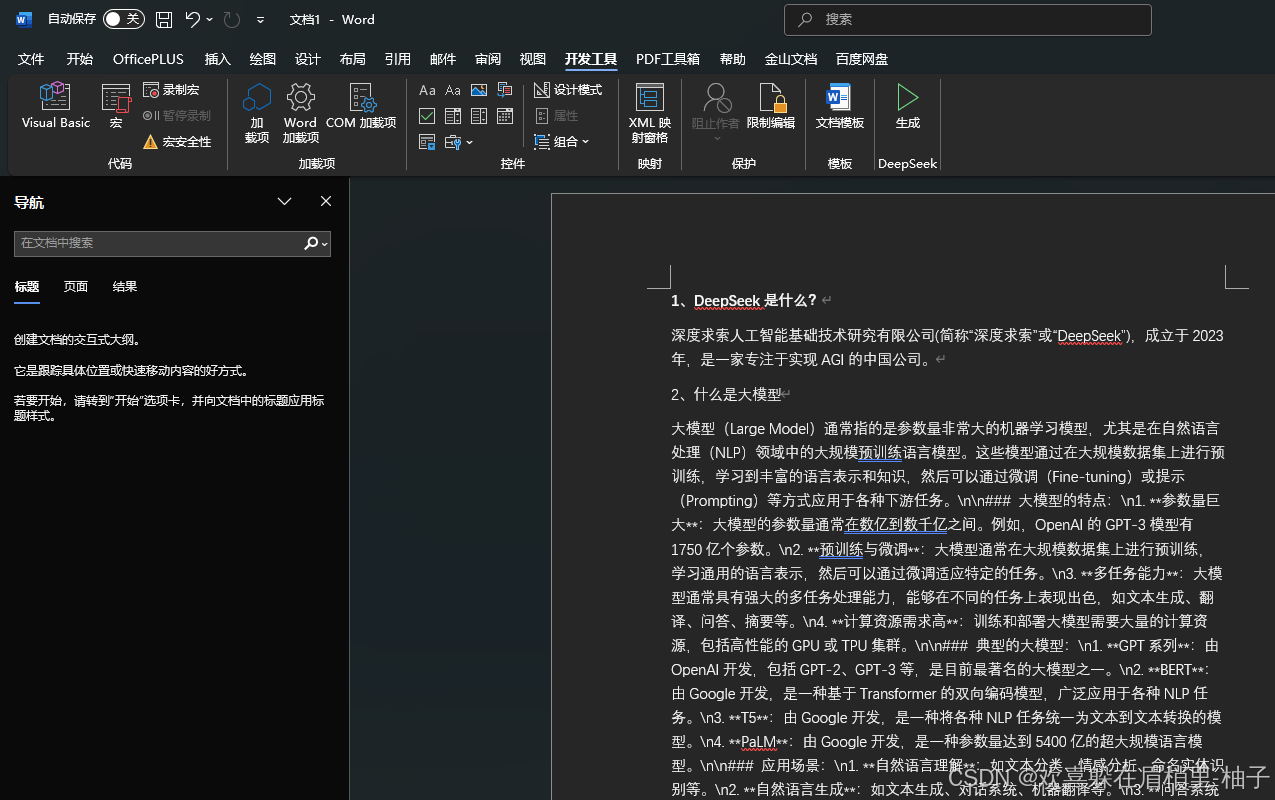
Task: Switch to the PDF工具箱 tab
Action: click(668, 59)
